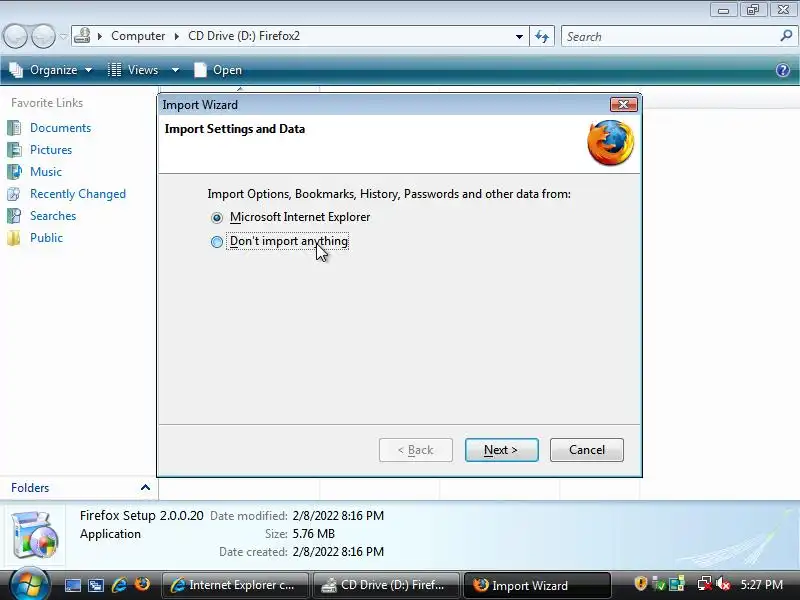800x600 pixels.
Task: Open the Organize dropdown menu
Action: [x=51, y=70]
